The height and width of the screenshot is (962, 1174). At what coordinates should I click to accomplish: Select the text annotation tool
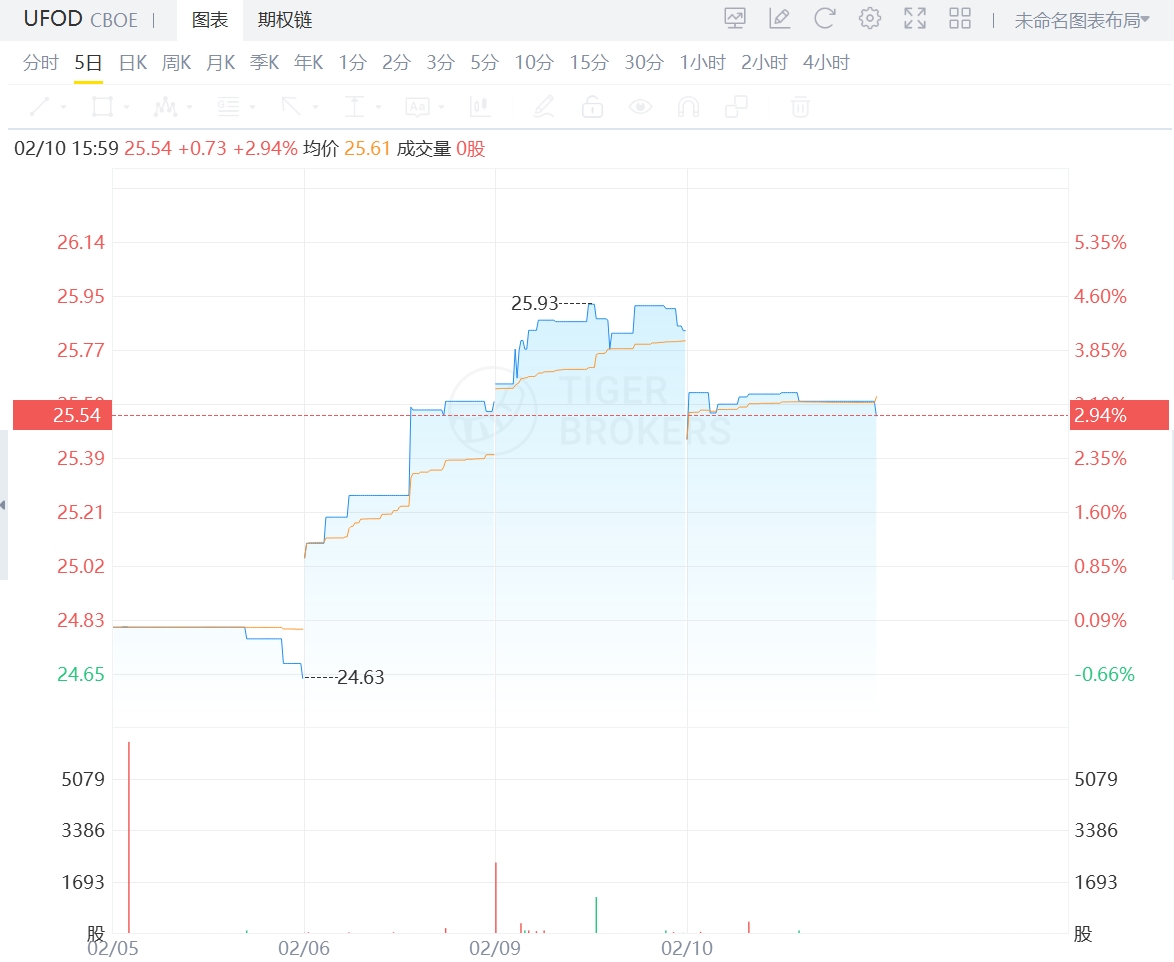point(417,107)
